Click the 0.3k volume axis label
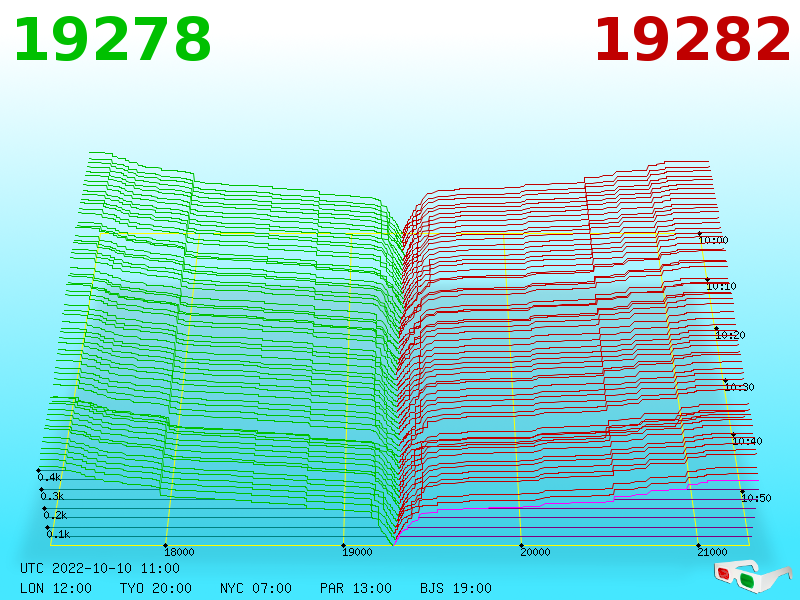Screen dimensions: 800x600 (x=53, y=496)
